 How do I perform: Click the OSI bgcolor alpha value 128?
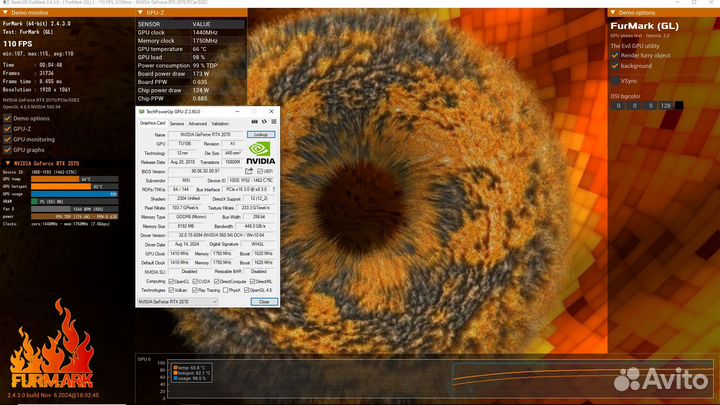665,106
